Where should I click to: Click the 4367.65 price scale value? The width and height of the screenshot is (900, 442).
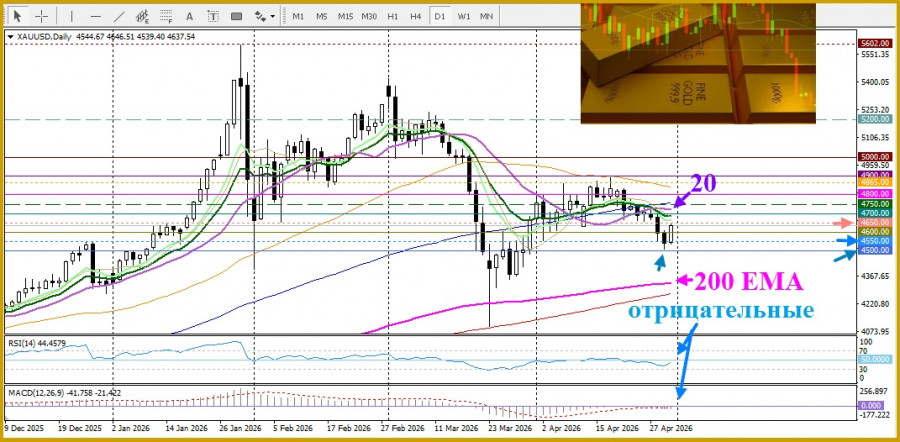tap(874, 276)
